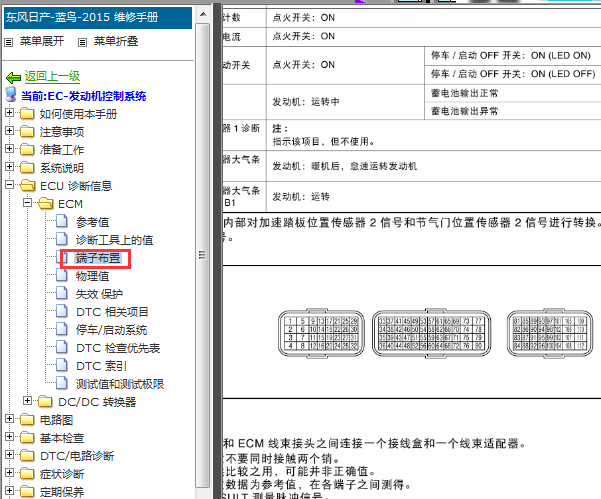
Task: Expand the DTC/电路诊断 tree node
Action: coord(10,455)
